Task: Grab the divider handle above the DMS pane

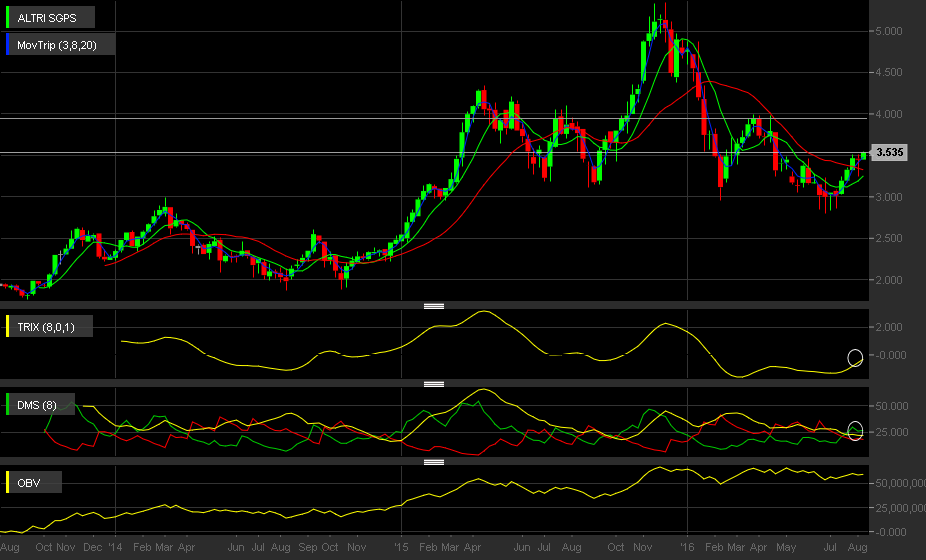Action: 433,384
